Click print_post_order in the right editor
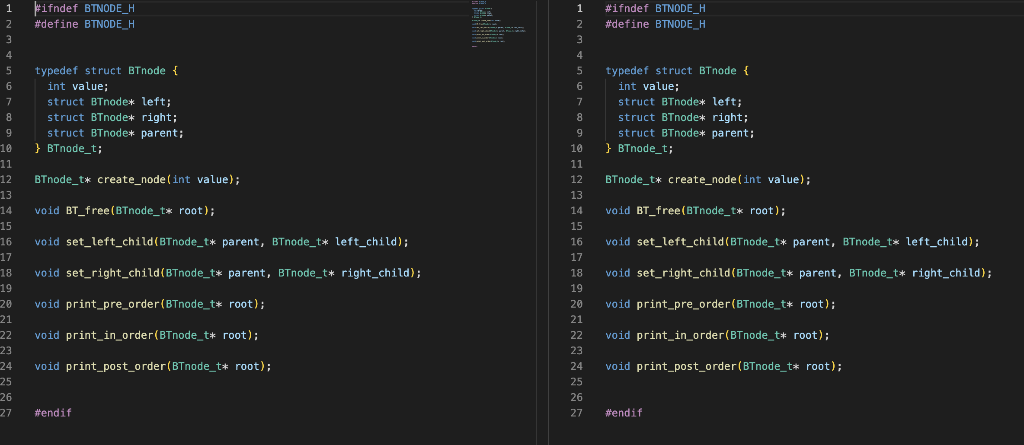Image resolution: width=1024 pixels, height=445 pixels. pyautogui.click(x=687, y=367)
